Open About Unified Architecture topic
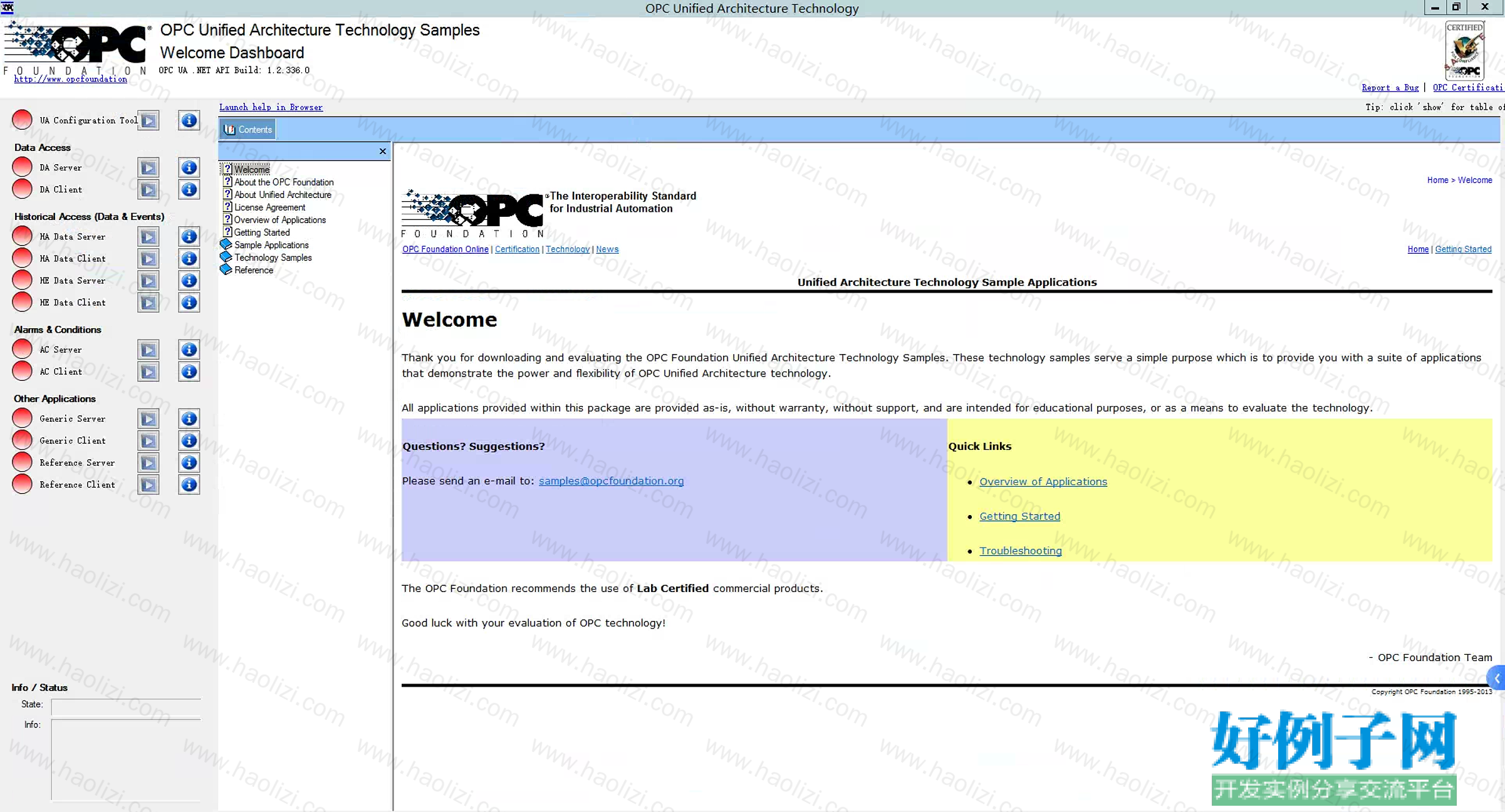The width and height of the screenshot is (1505, 812). click(283, 194)
